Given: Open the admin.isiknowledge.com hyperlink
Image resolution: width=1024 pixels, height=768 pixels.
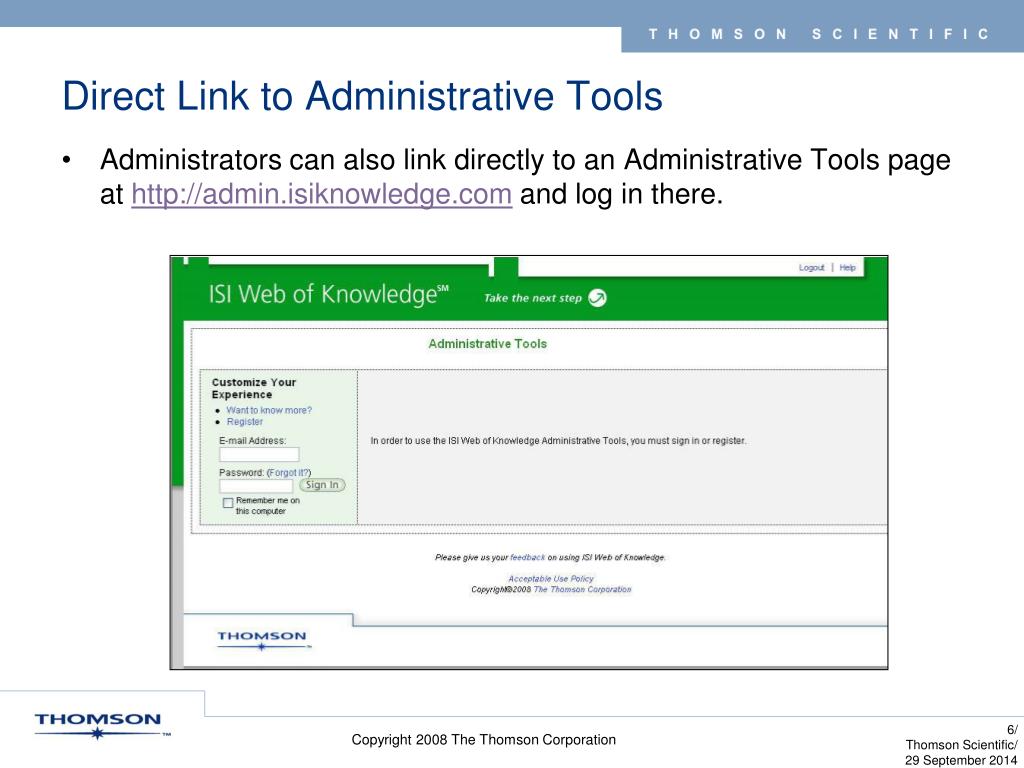Looking at the screenshot, I should 321,195.
